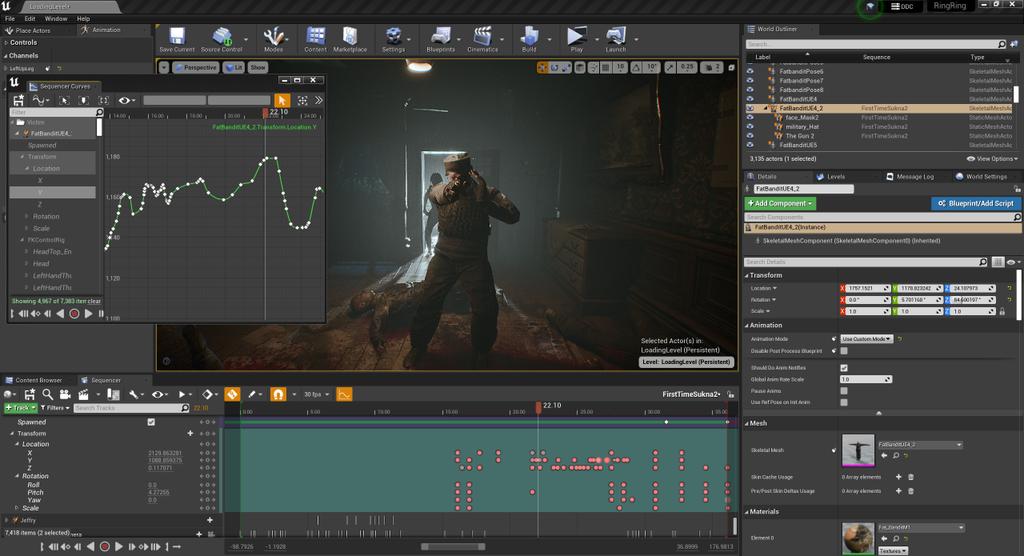Switch to Content Browser tab
1024x556 pixels.
click(39, 380)
